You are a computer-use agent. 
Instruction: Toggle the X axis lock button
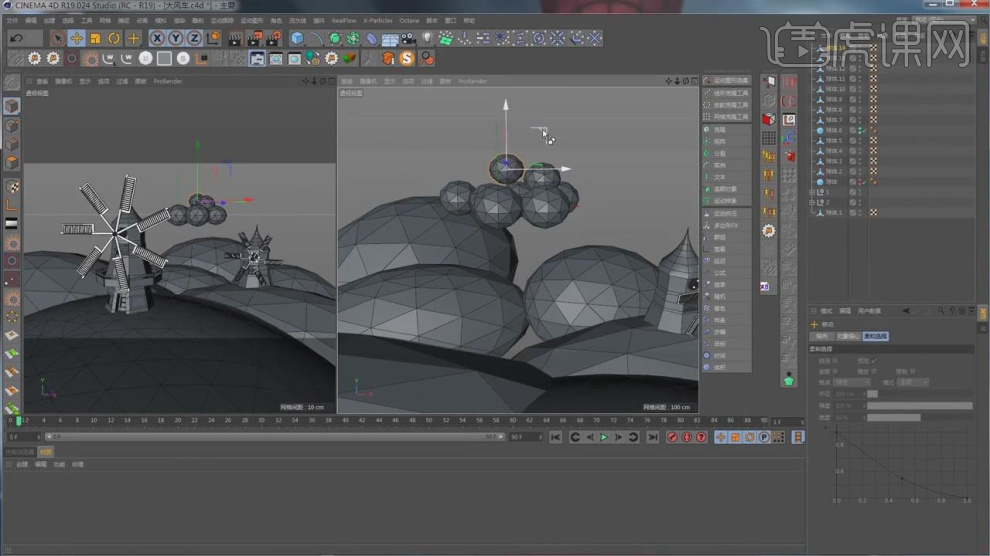click(157, 38)
